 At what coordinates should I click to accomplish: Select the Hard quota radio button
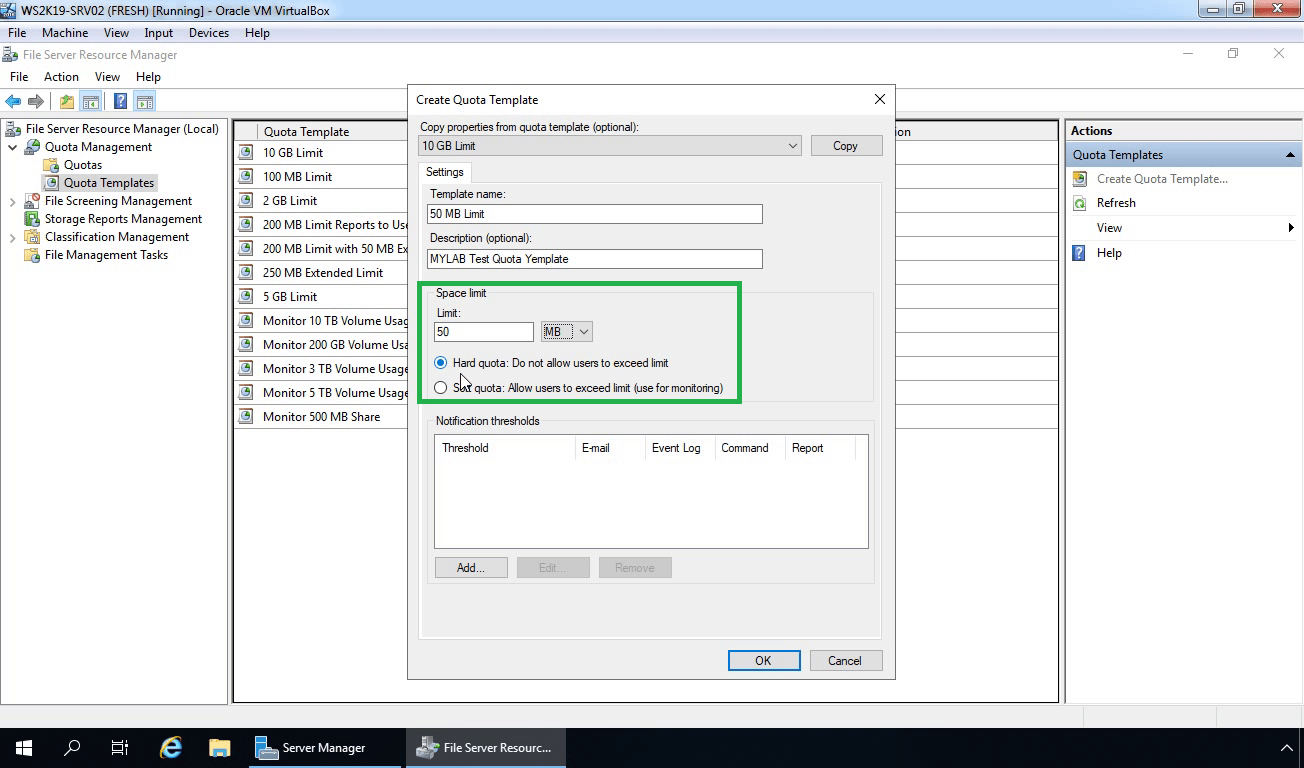(x=441, y=363)
